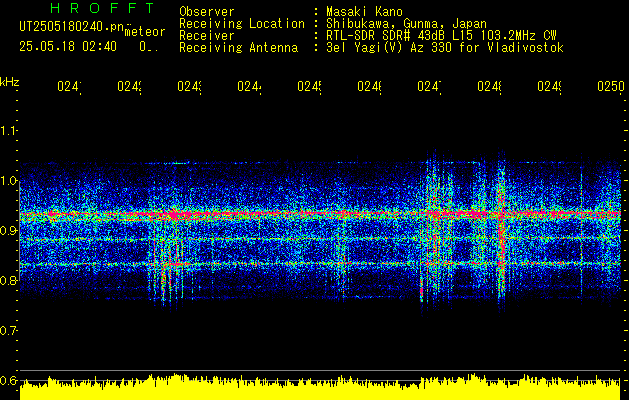Click the 0245 time marker

point(309,86)
